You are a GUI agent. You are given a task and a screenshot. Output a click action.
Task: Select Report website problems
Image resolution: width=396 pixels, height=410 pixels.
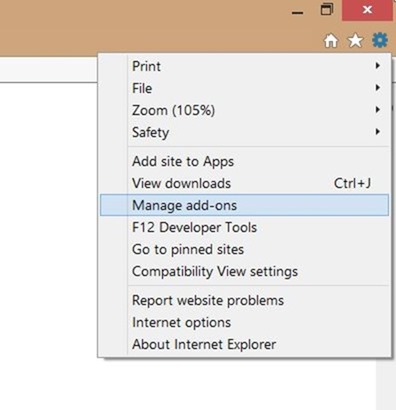(244, 300)
